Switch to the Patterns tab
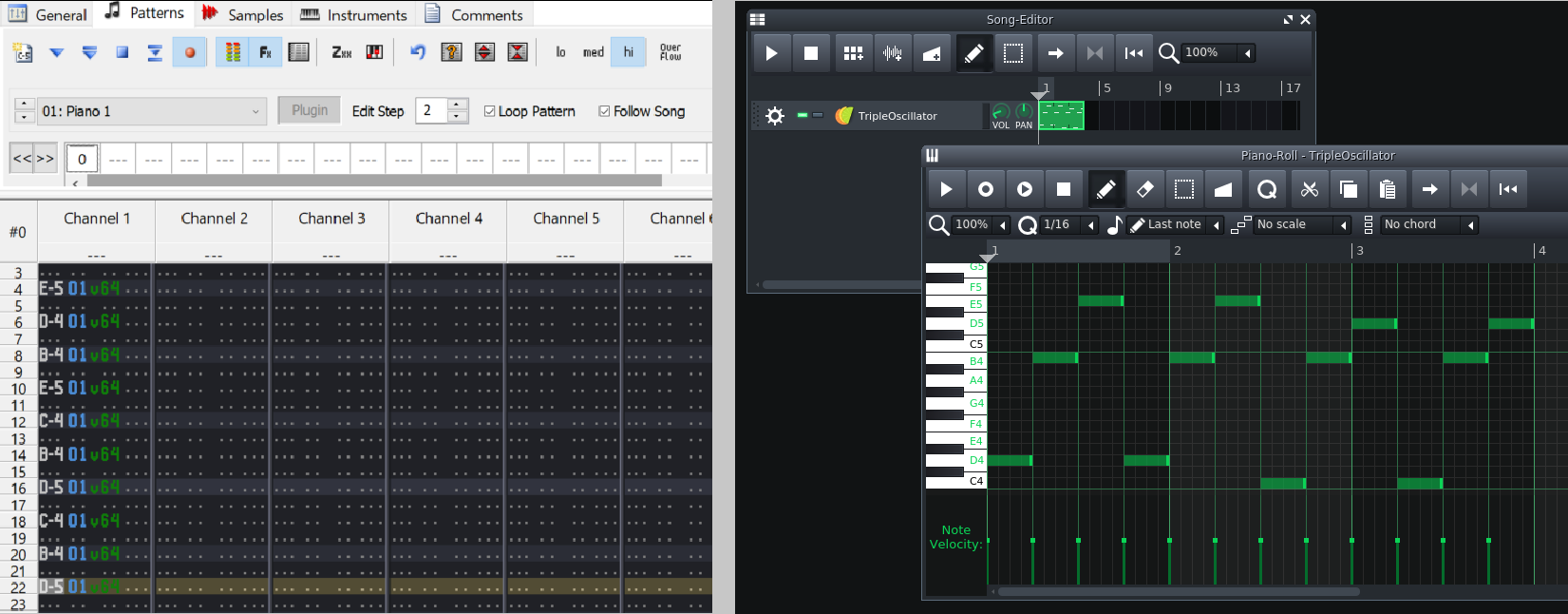This screenshot has height=614, width=1568. 144,13
